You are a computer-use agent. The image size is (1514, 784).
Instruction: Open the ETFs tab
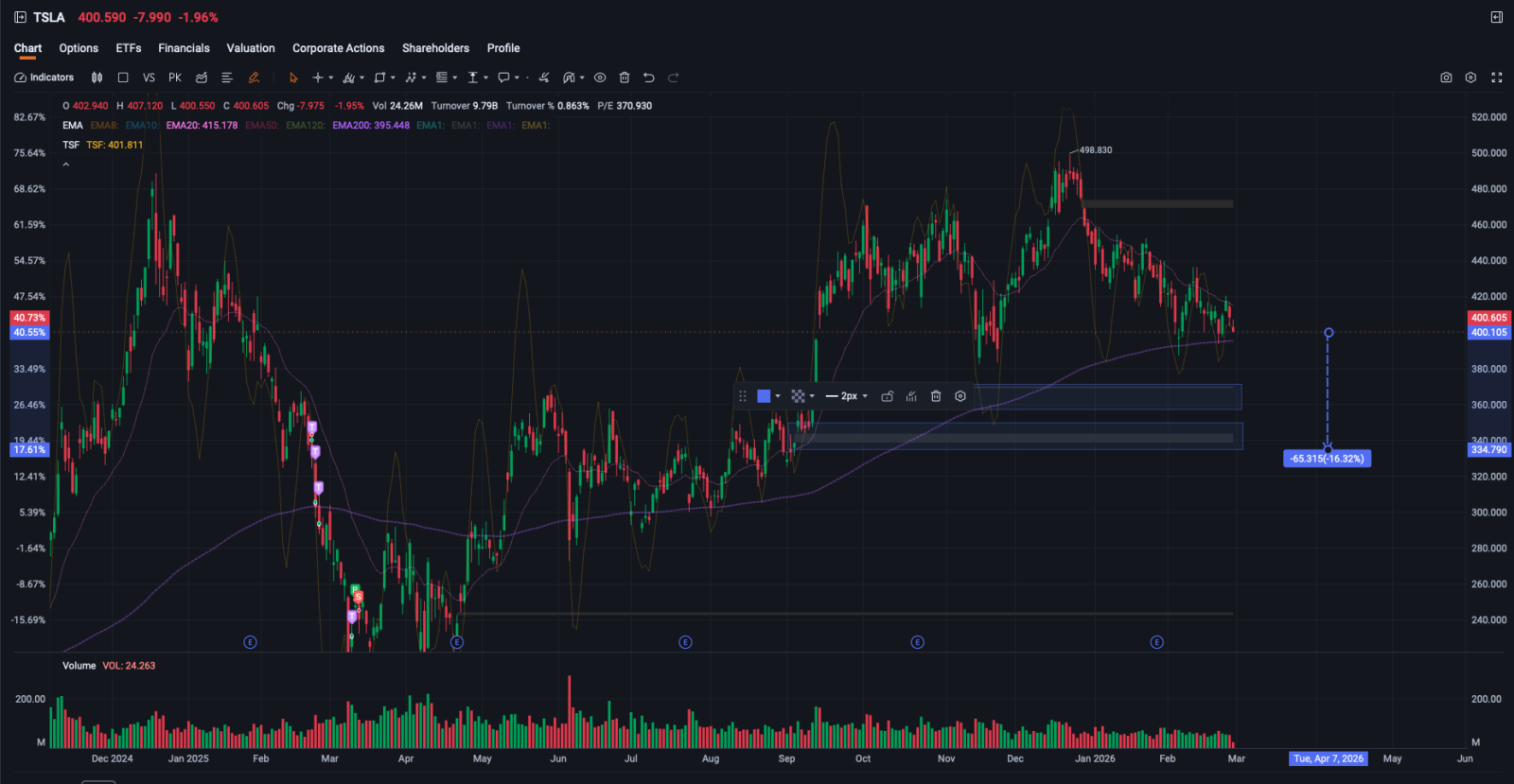pos(129,48)
